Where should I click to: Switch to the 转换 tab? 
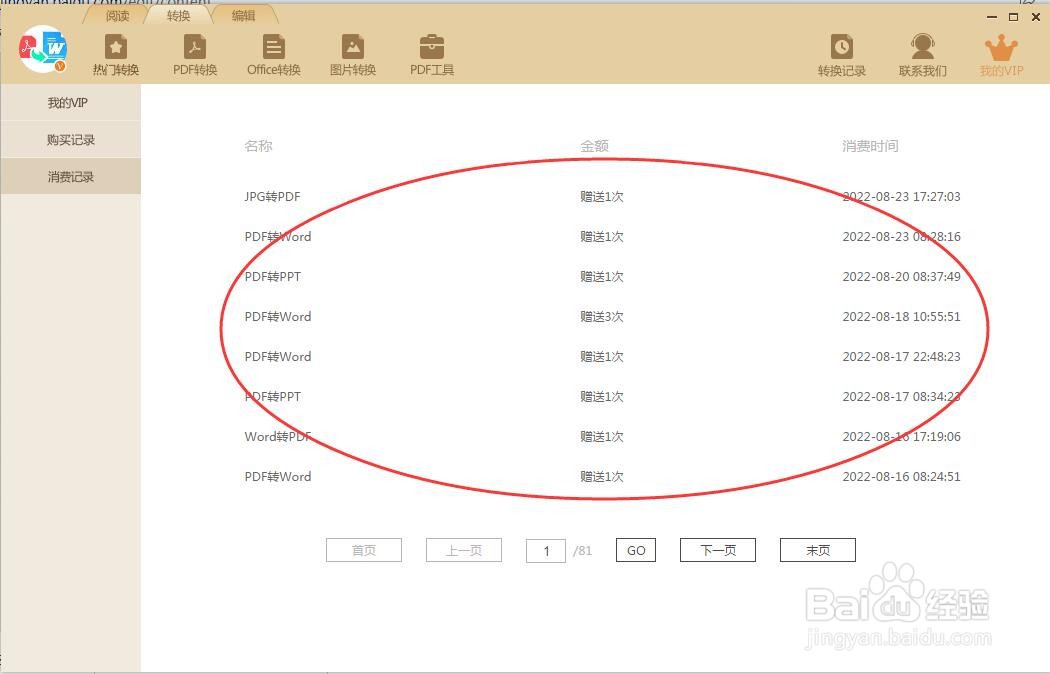(x=178, y=15)
